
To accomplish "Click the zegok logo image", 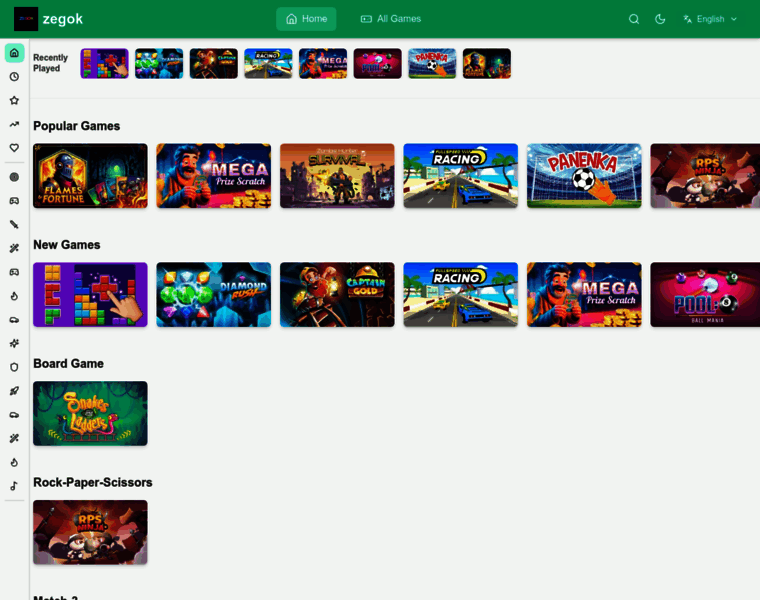I will 26,19.
